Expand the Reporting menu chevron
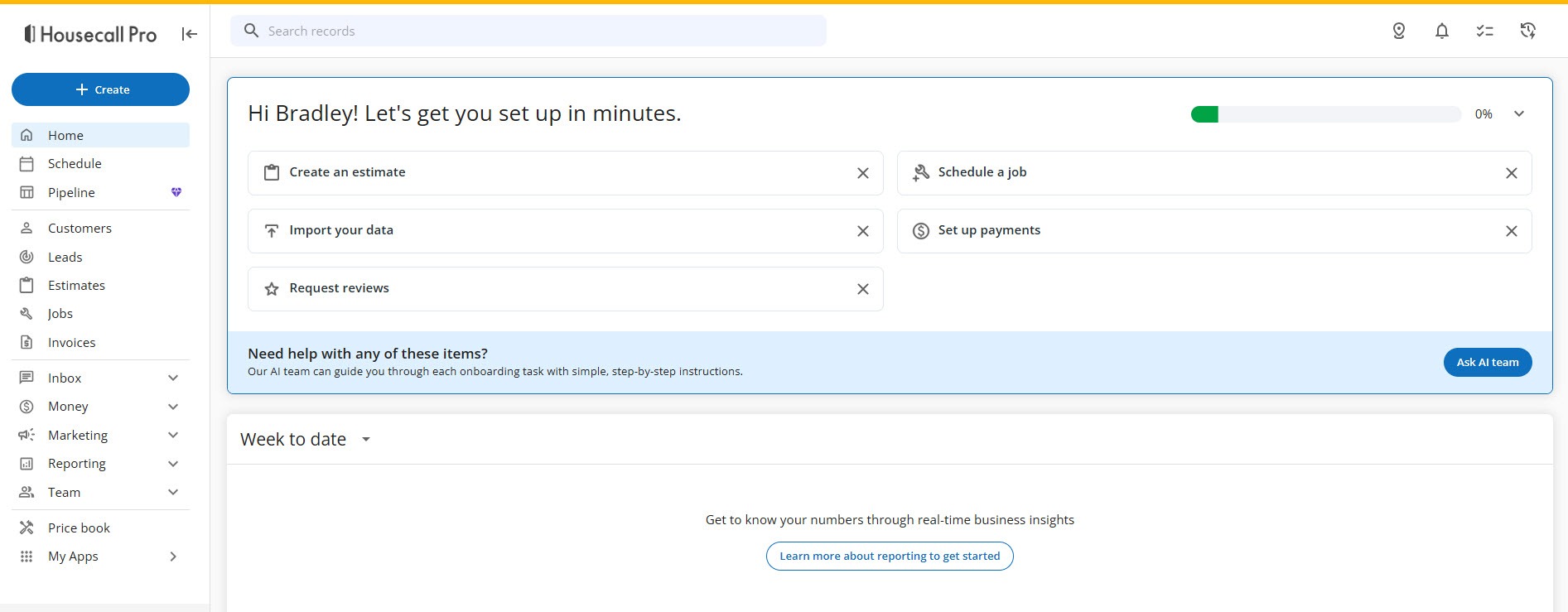1568x612 pixels. (x=173, y=464)
